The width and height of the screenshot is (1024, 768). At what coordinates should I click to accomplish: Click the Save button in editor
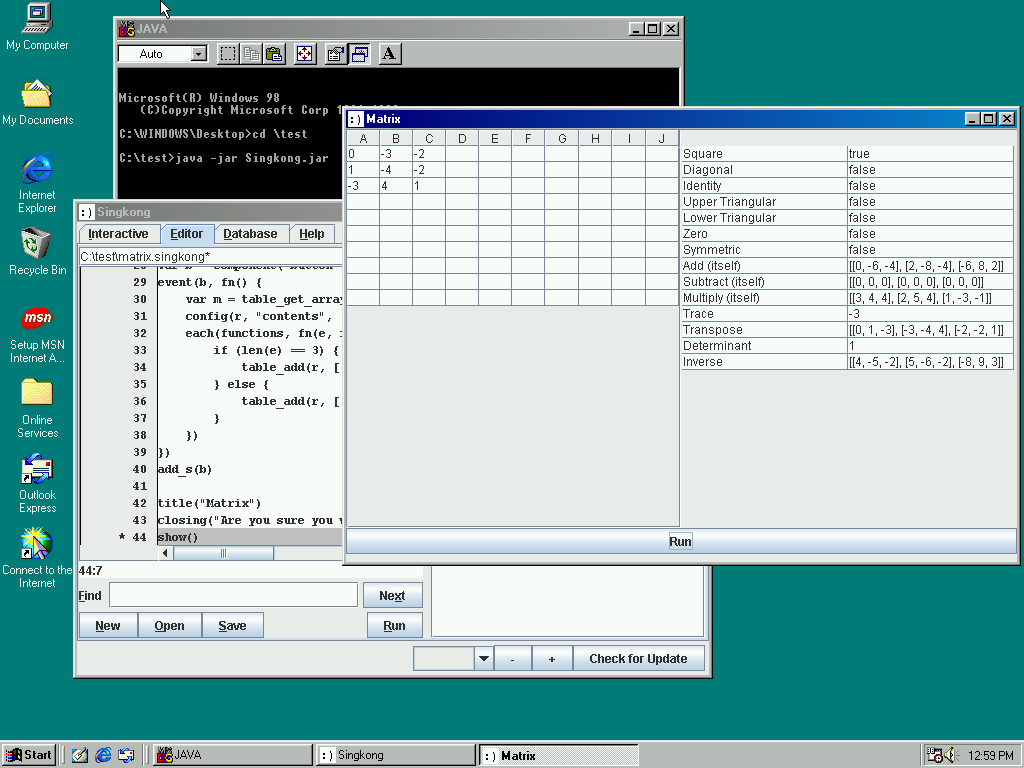(x=232, y=626)
